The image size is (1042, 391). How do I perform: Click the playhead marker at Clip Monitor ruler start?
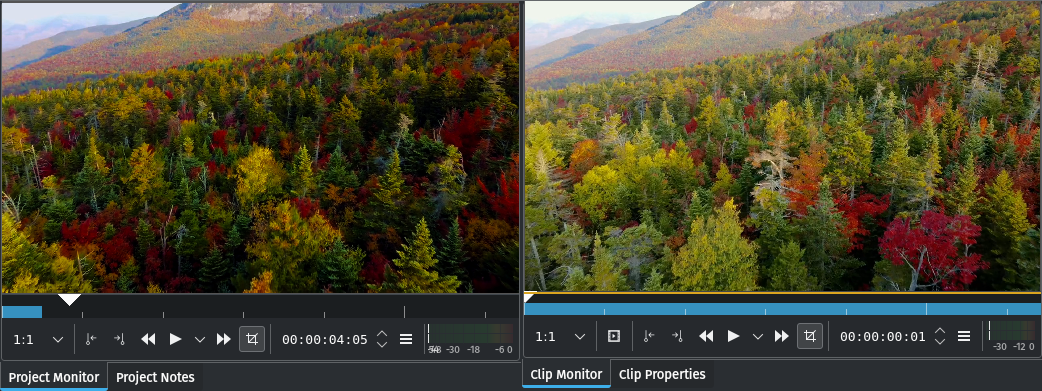coord(529,298)
